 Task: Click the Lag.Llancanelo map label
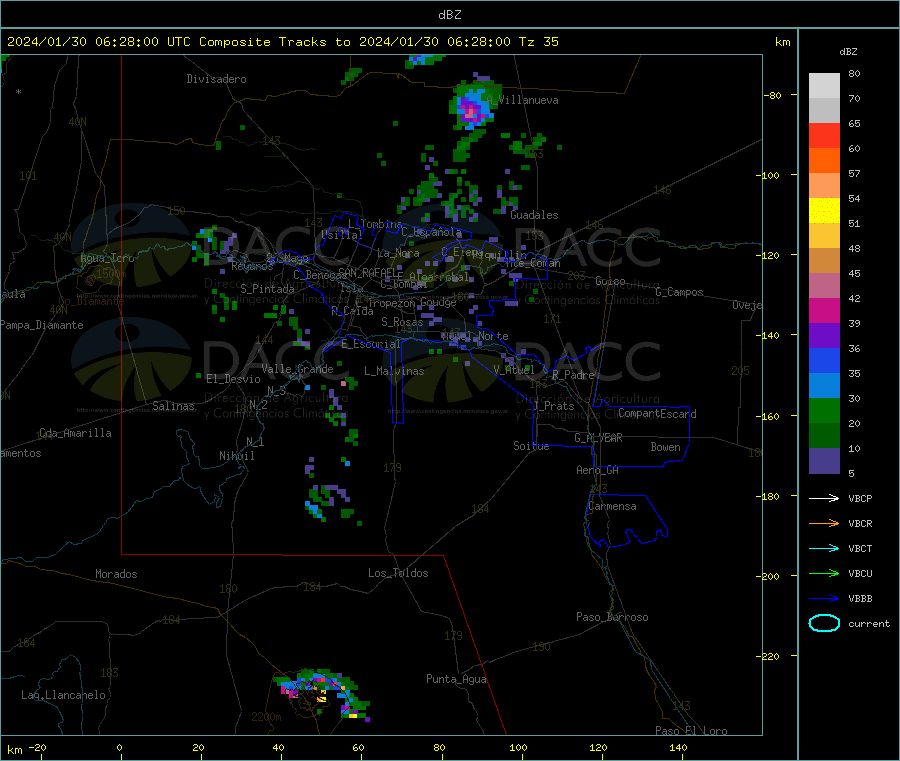[64, 695]
